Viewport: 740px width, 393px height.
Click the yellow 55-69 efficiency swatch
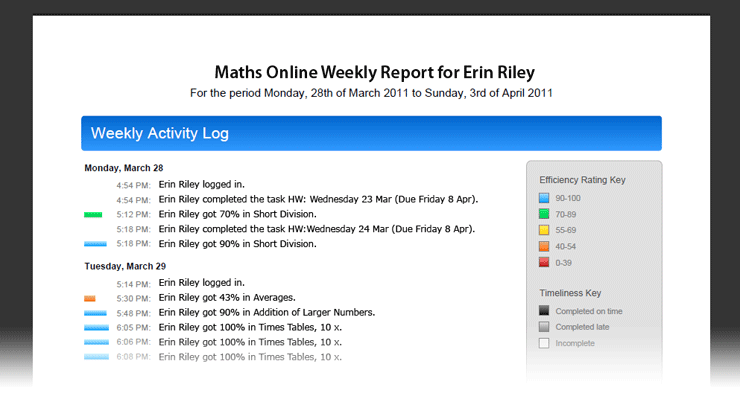tap(544, 230)
